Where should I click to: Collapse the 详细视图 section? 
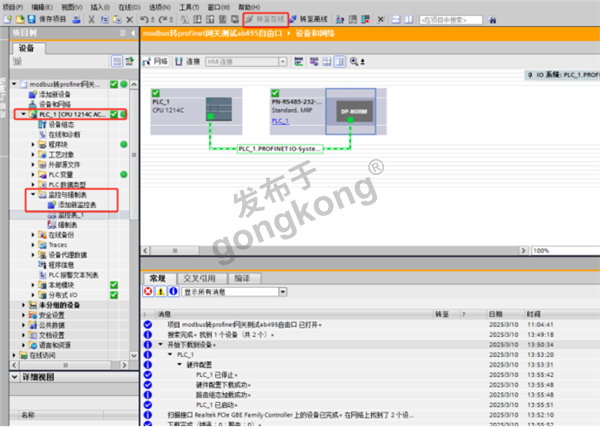[15, 377]
